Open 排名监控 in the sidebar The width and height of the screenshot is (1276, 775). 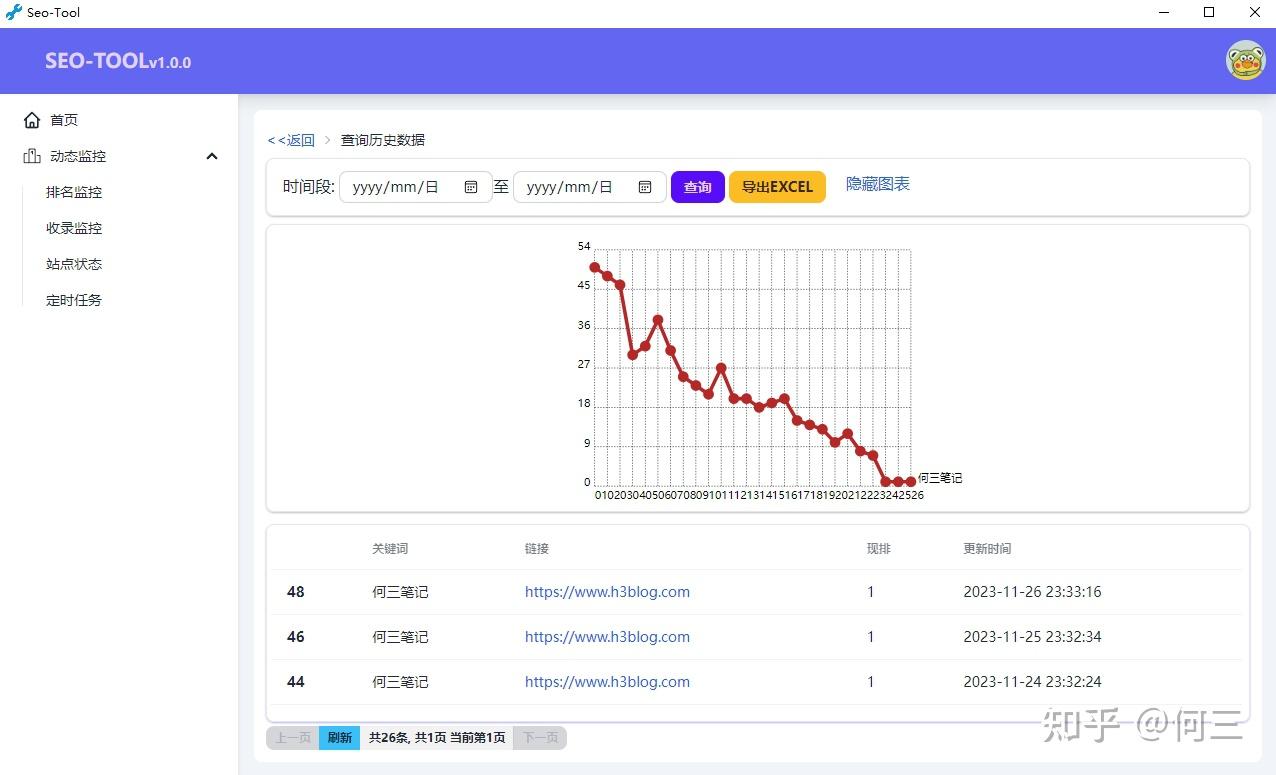pos(74,192)
